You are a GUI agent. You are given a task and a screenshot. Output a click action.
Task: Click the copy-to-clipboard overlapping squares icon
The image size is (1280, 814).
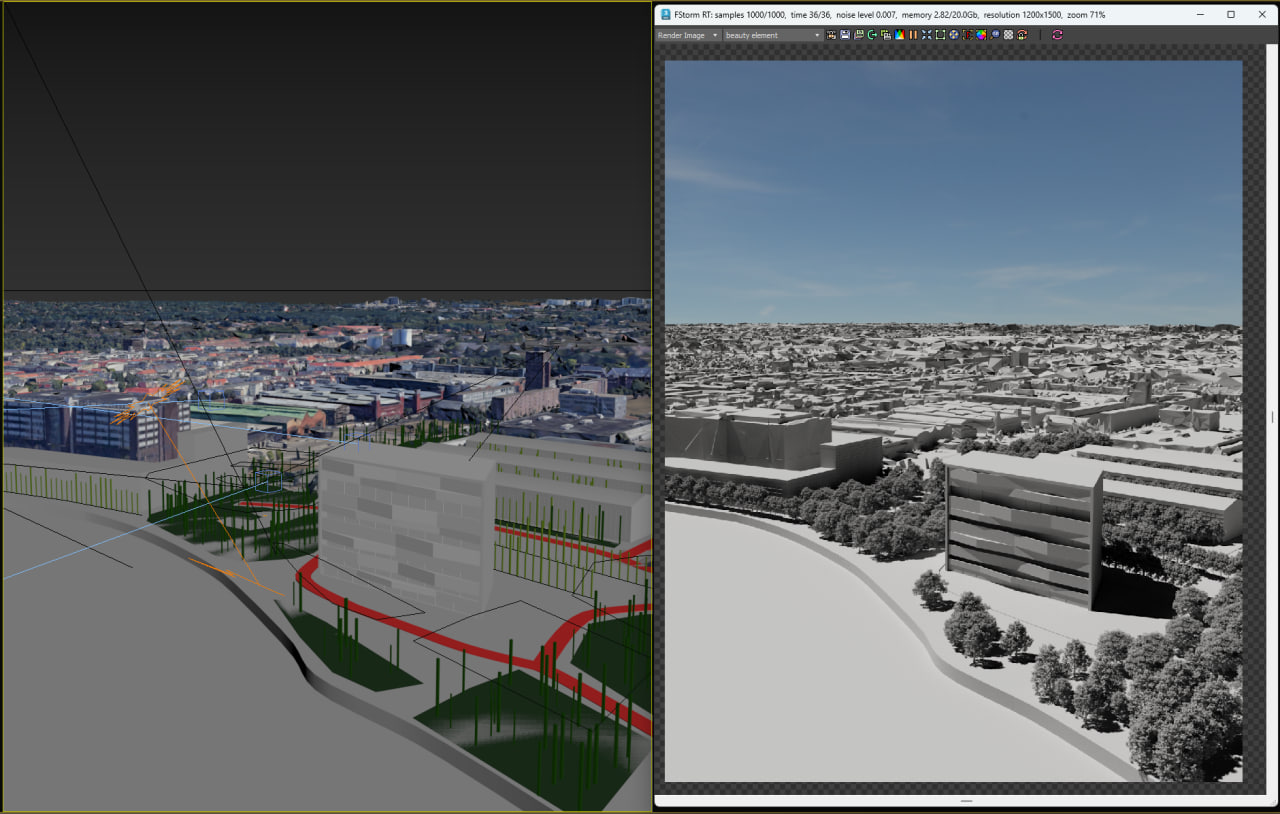(x=886, y=35)
